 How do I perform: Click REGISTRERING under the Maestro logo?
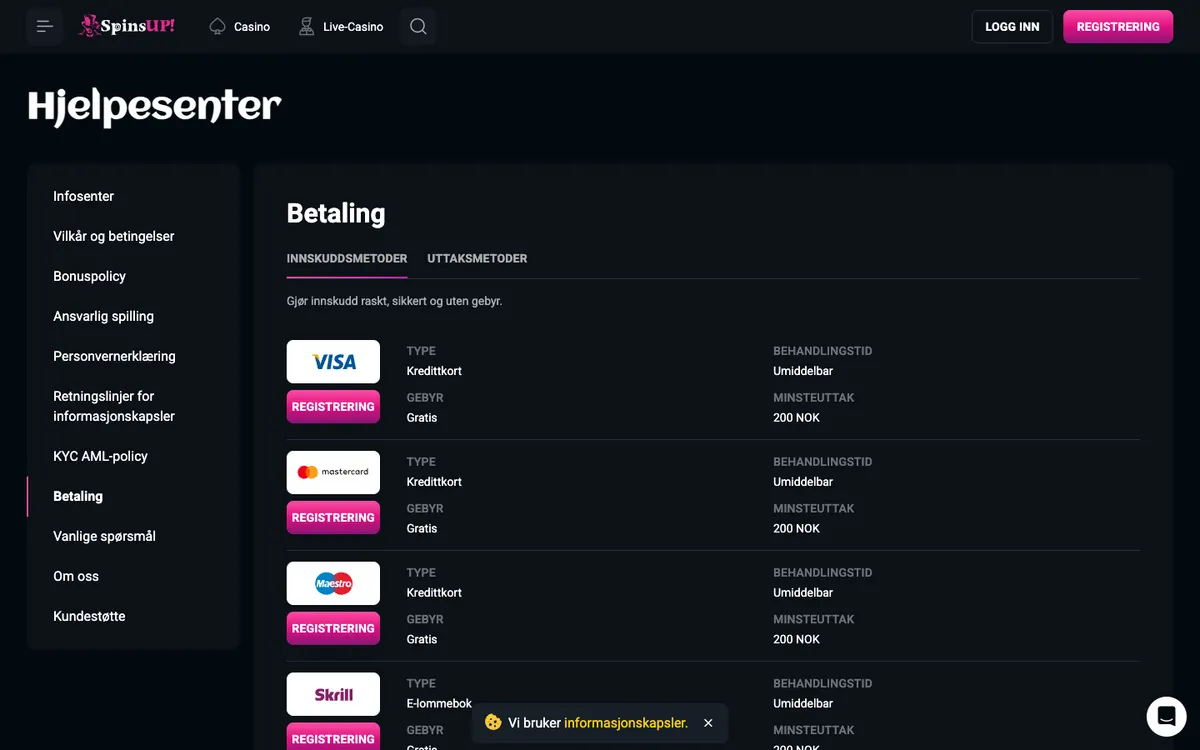coord(333,629)
